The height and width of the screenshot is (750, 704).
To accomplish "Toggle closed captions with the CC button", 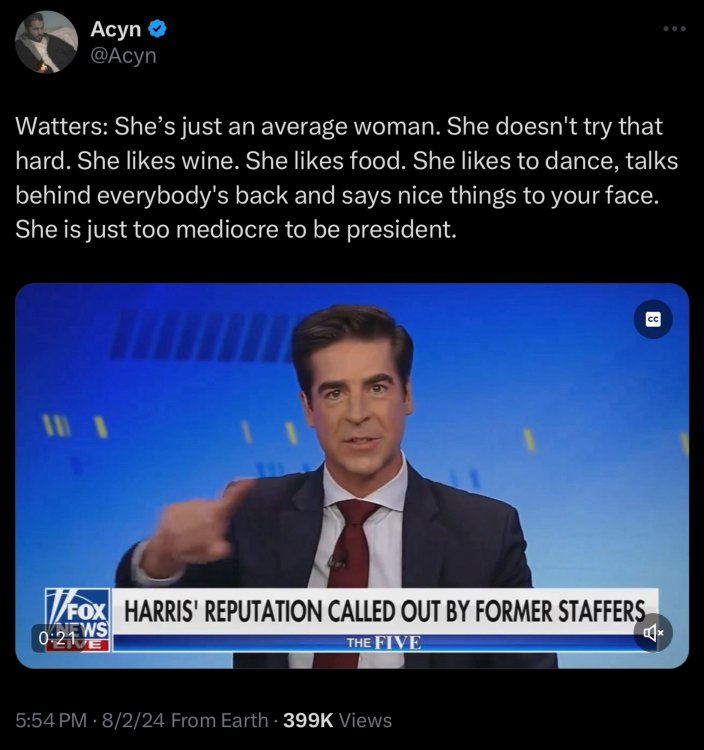I will pyautogui.click(x=653, y=319).
